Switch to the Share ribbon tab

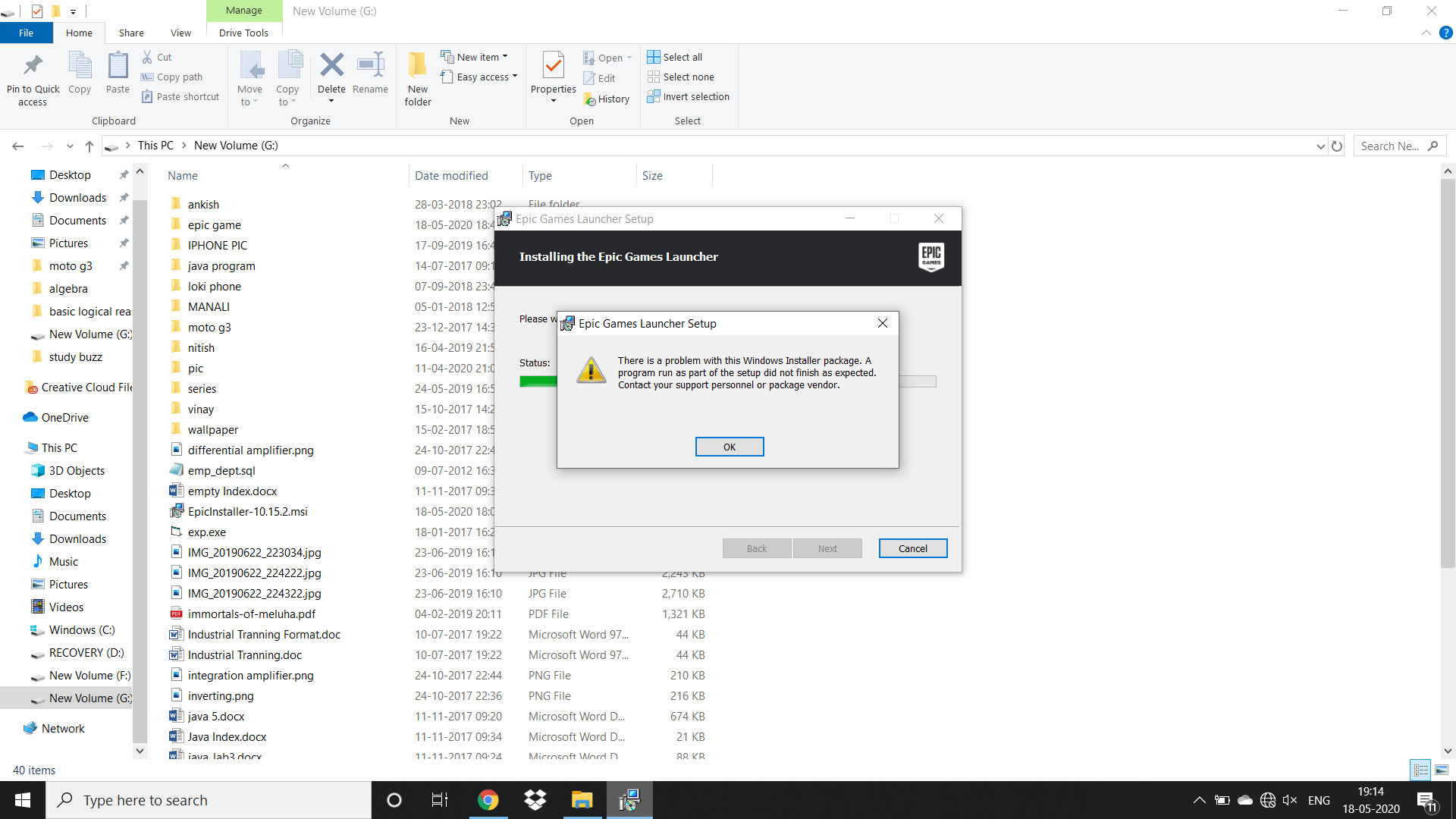point(131,33)
